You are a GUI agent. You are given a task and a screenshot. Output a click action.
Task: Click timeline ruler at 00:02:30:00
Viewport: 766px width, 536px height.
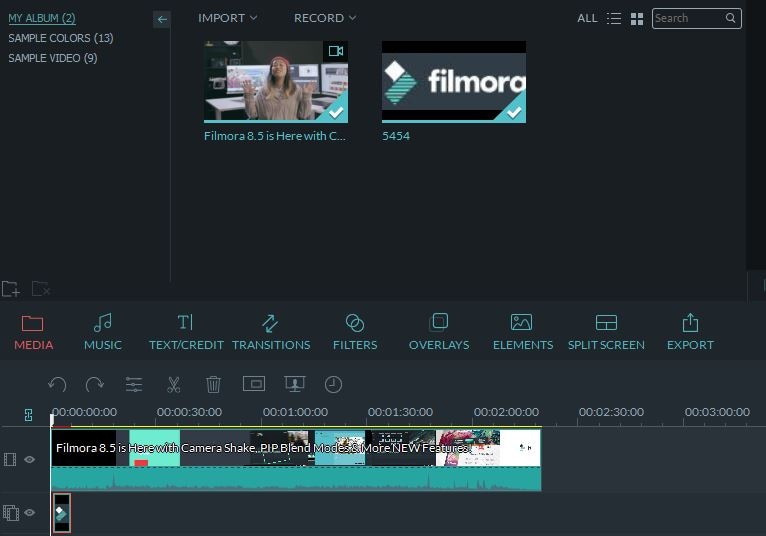pyautogui.click(x=611, y=412)
